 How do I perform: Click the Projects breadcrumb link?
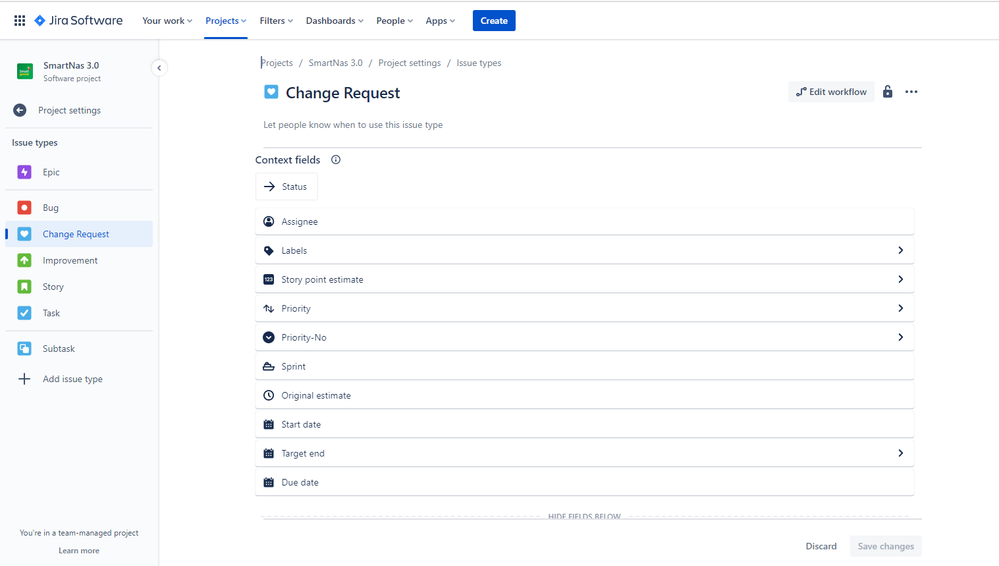click(277, 62)
